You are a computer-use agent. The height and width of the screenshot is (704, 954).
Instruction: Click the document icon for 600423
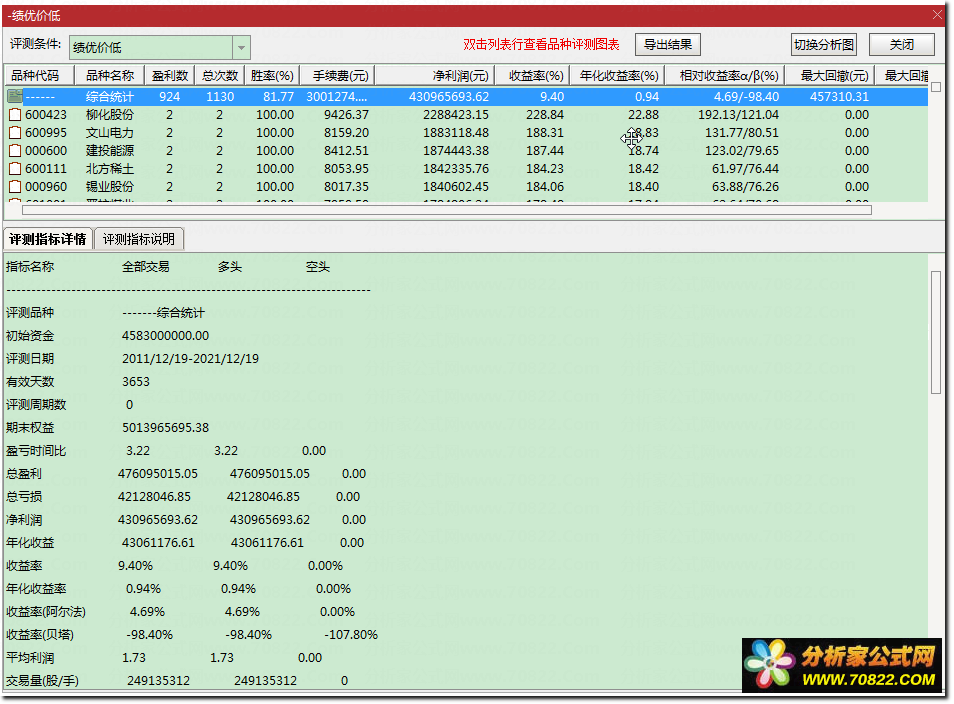point(15,114)
